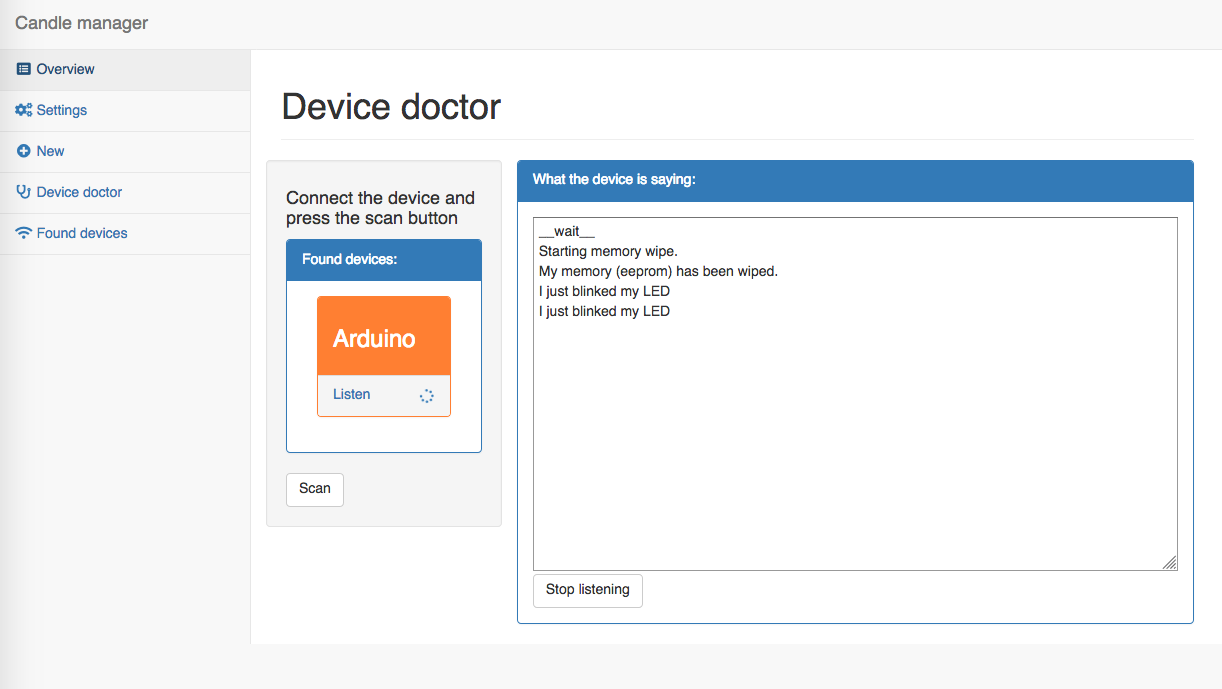
Task: Grab the text area resize handle
Action: [1169, 563]
